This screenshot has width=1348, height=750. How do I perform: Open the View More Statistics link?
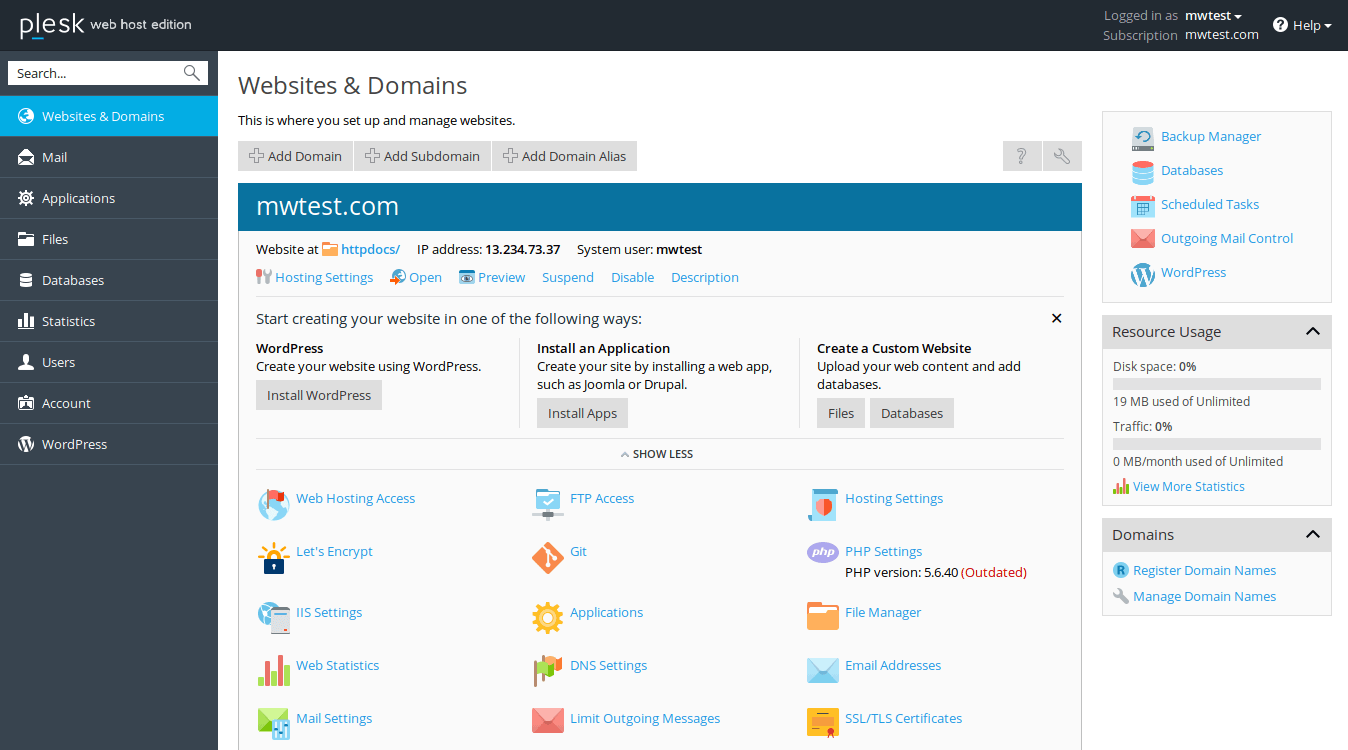tap(1188, 487)
